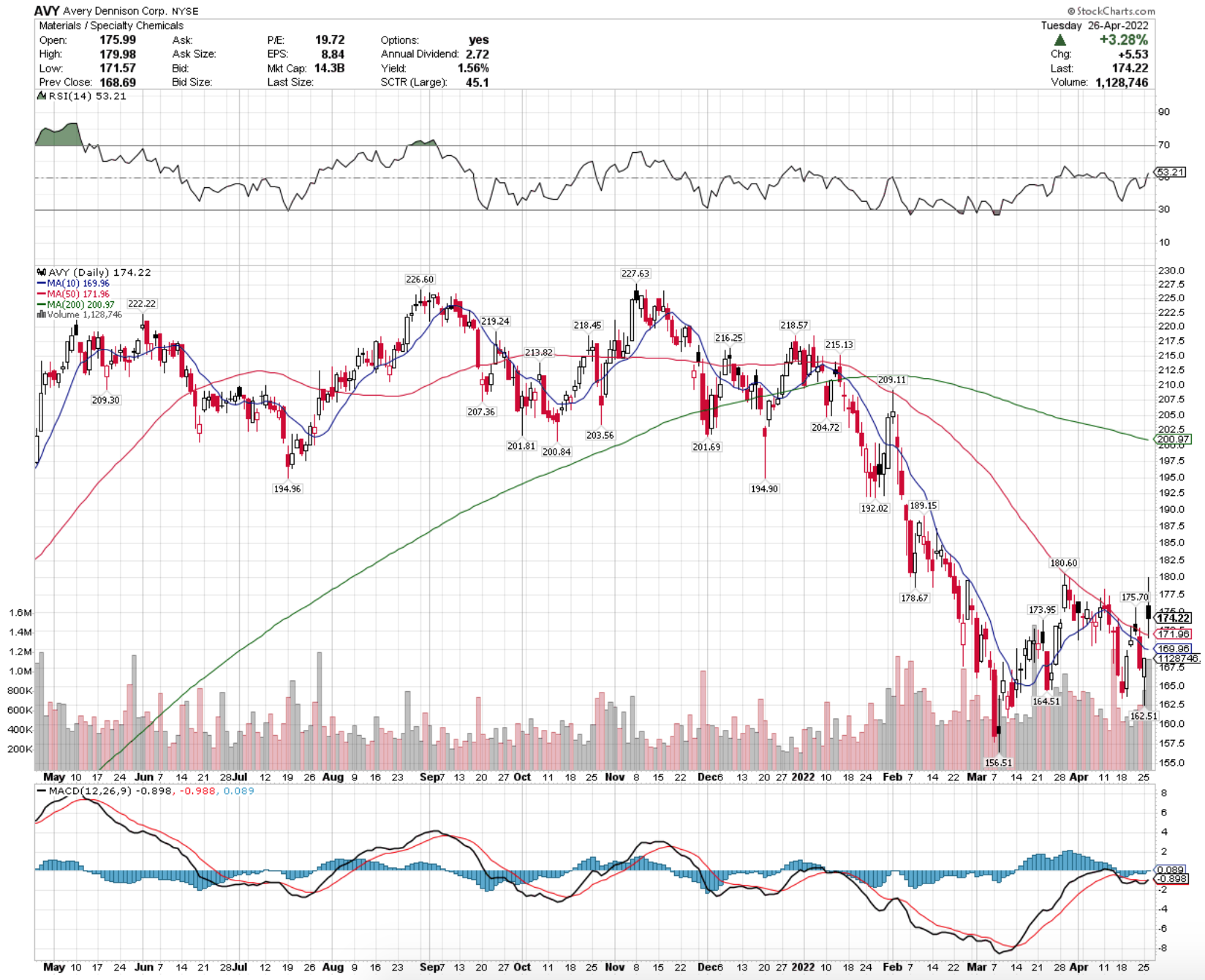Click the 189.15 price label
The width and height of the screenshot is (1205, 980).
[923, 505]
